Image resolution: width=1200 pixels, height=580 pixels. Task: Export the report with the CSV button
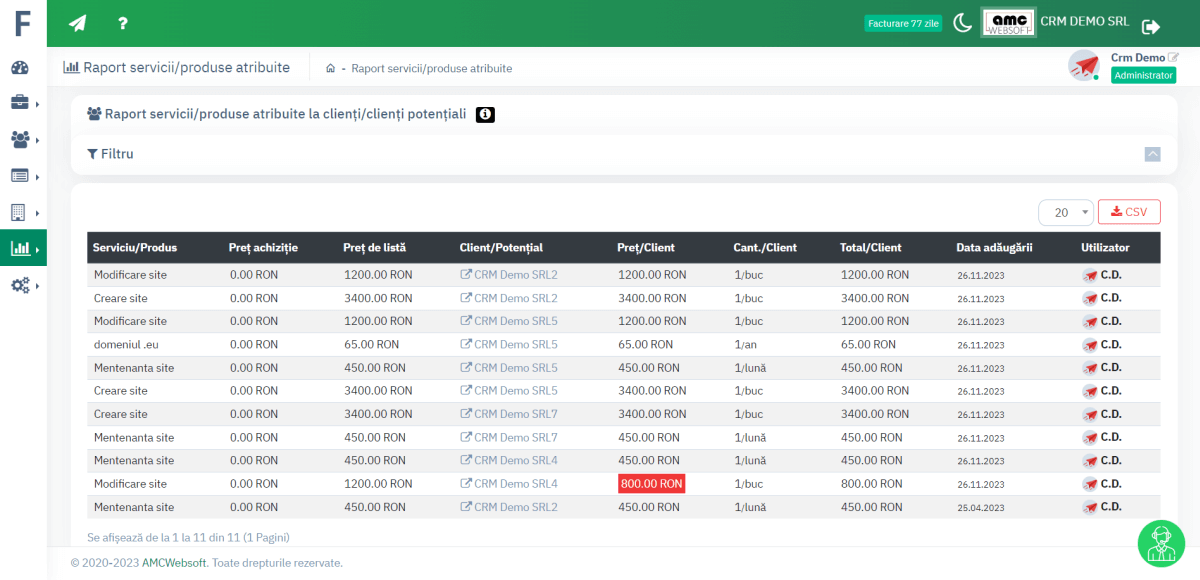click(1129, 212)
